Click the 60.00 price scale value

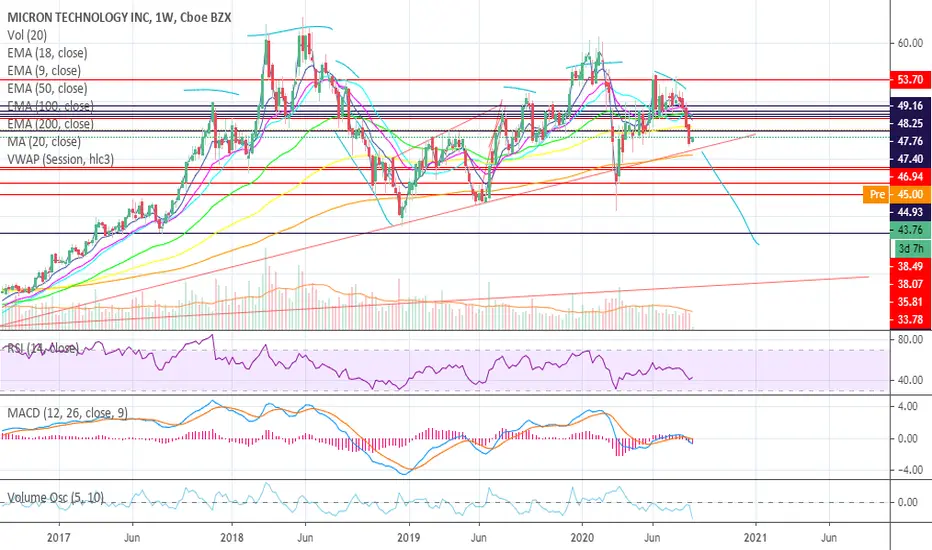point(910,43)
